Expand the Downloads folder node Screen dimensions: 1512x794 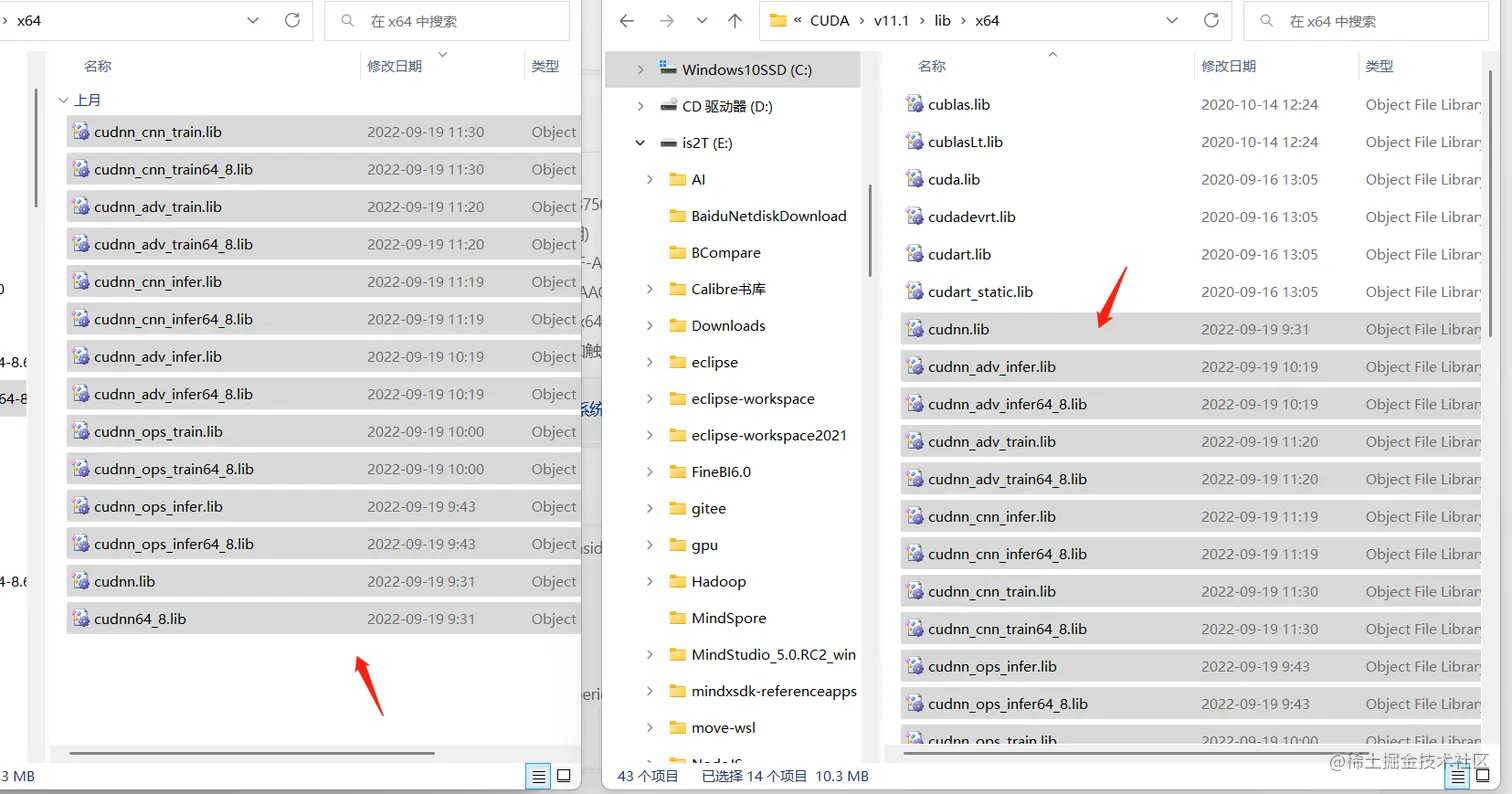(650, 326)
